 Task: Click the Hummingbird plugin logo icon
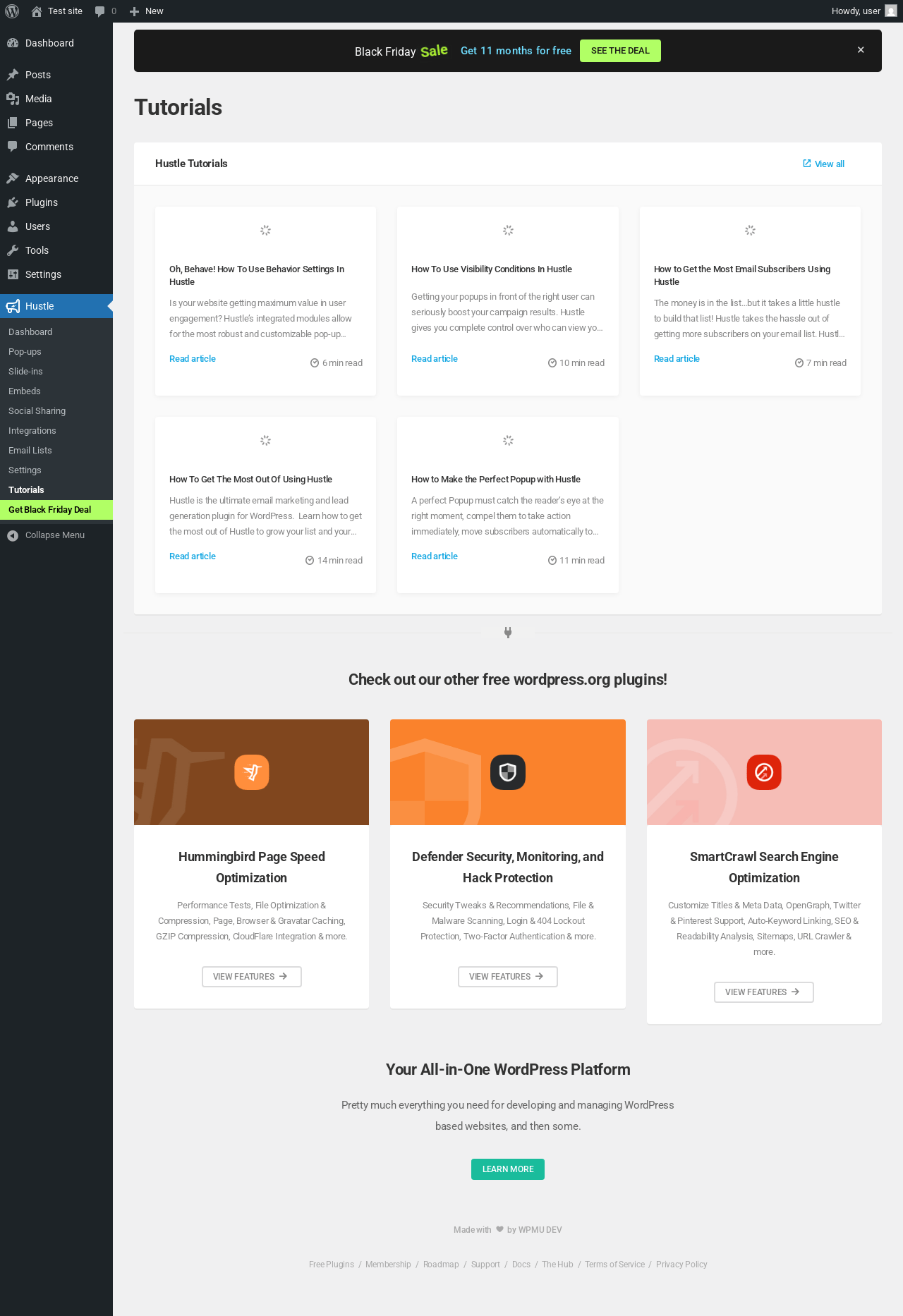[252, 772]
